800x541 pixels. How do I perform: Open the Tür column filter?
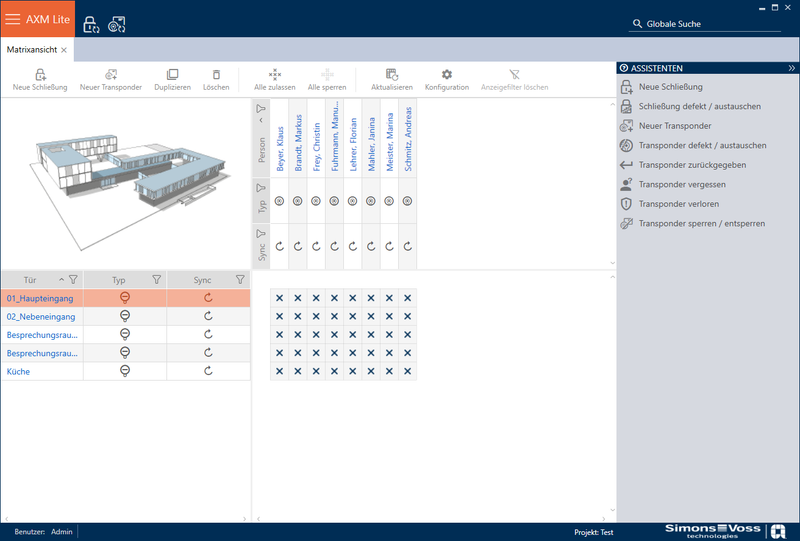tap(73, 280)
